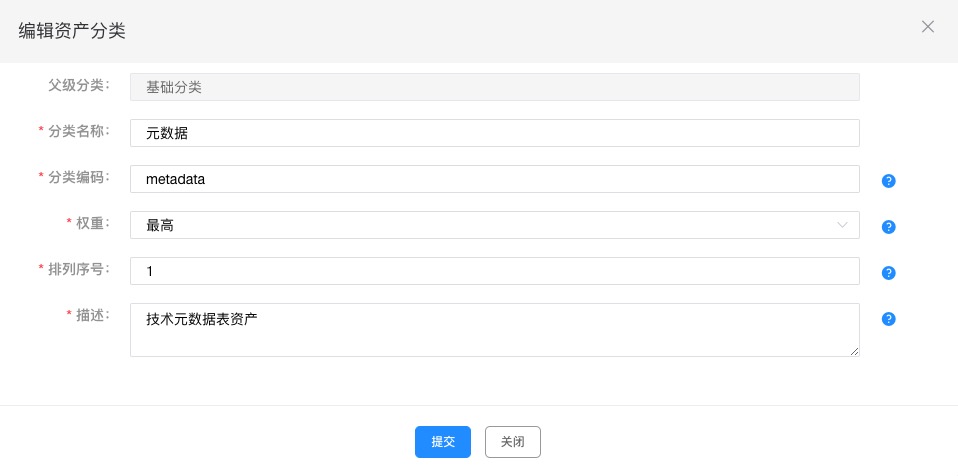The image size is (958, 476).
Task: Click the disabled 父级分类 field
Action: 494,87
